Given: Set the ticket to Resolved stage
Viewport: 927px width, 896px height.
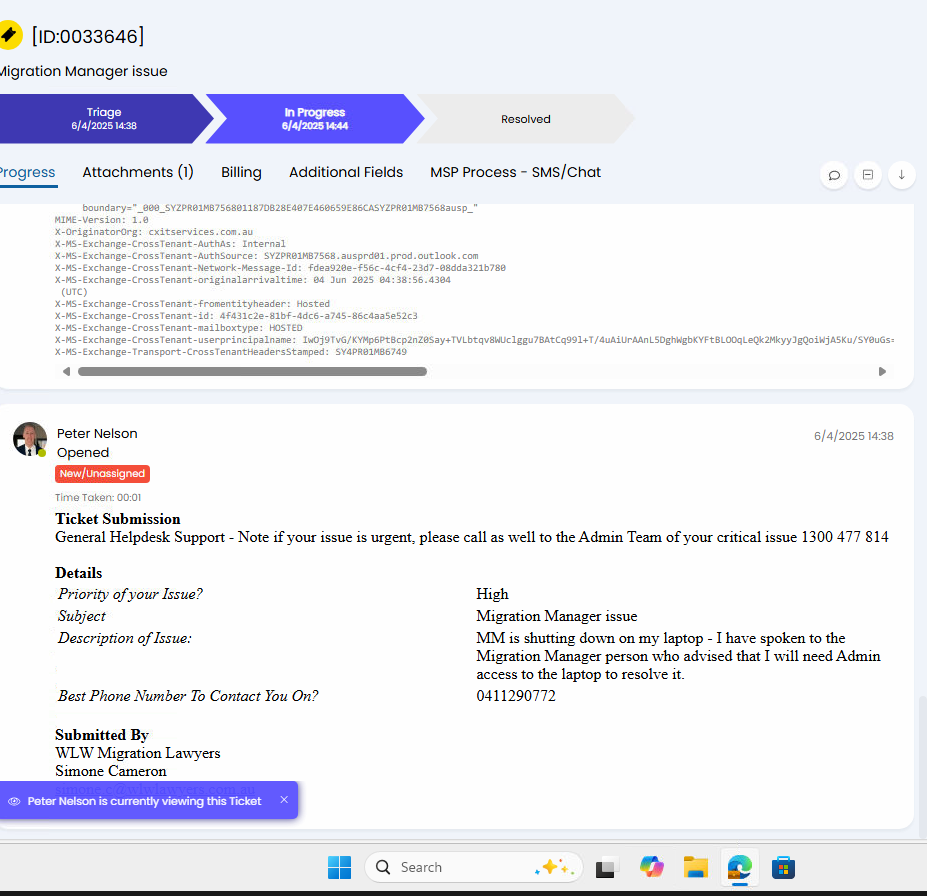Looking at the screenshot, I should [x=526, y=119].
